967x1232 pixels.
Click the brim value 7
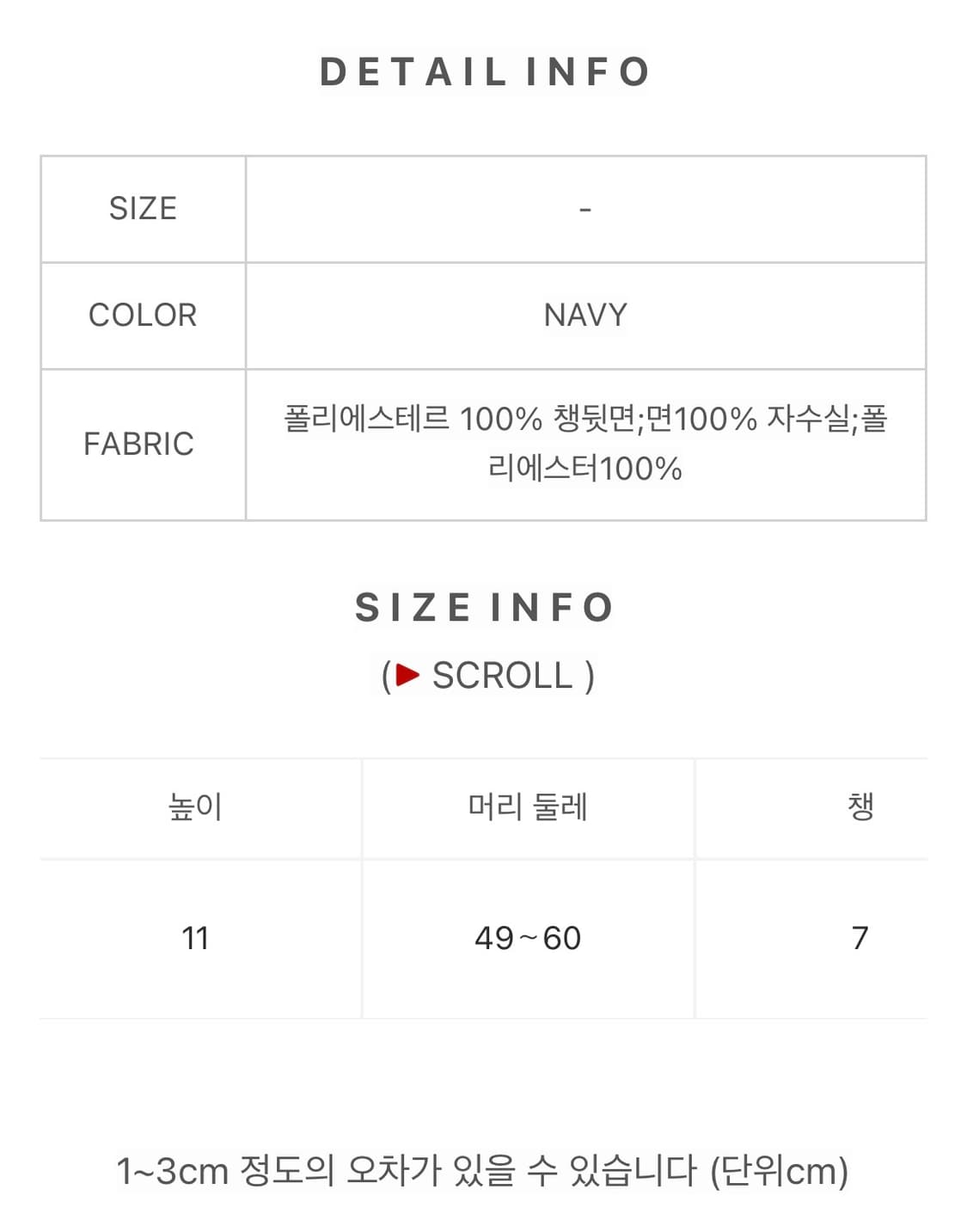point(860,938)
